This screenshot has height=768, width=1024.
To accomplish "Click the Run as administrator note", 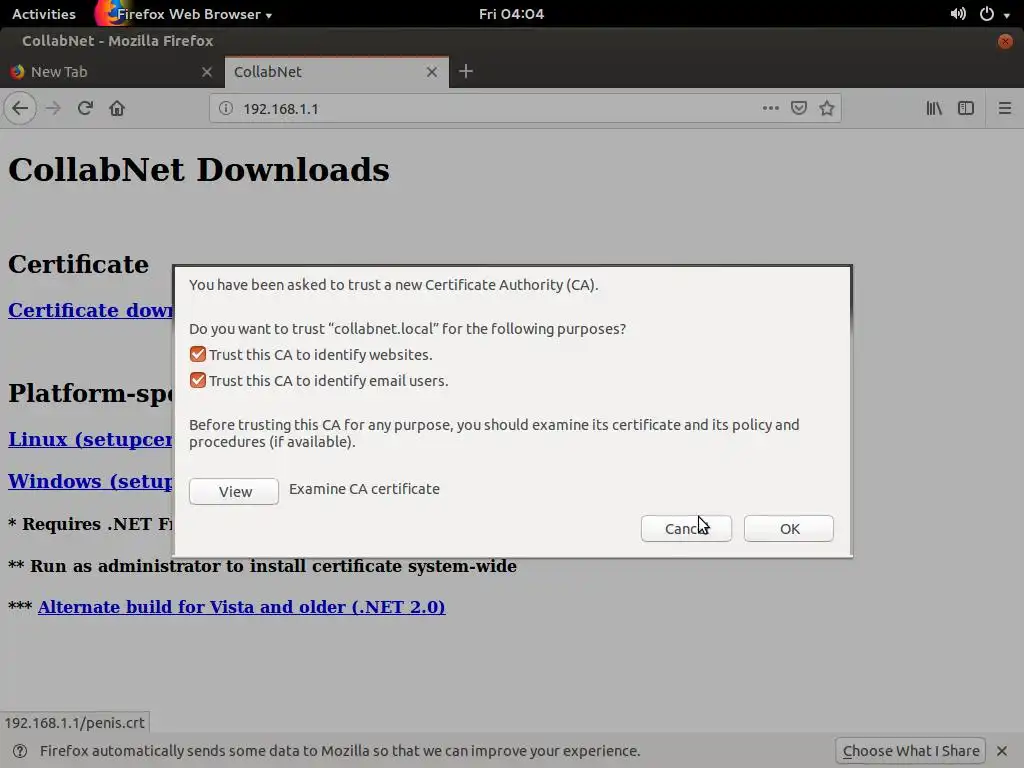I will [262, 566].
